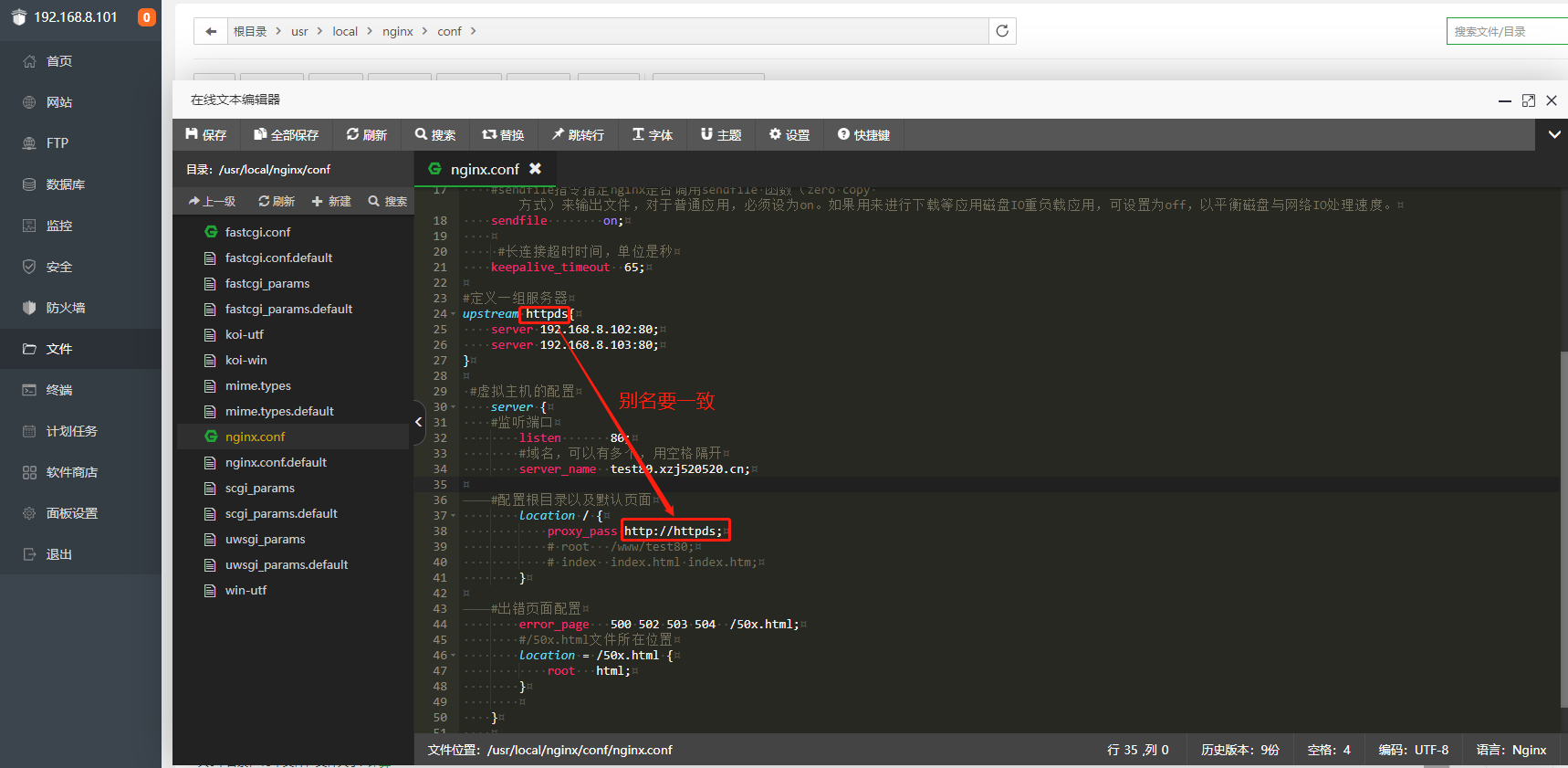Open fastcgi.conf.default file
The width and height of the screenshot is (1568, 768).
coord(278,258)
